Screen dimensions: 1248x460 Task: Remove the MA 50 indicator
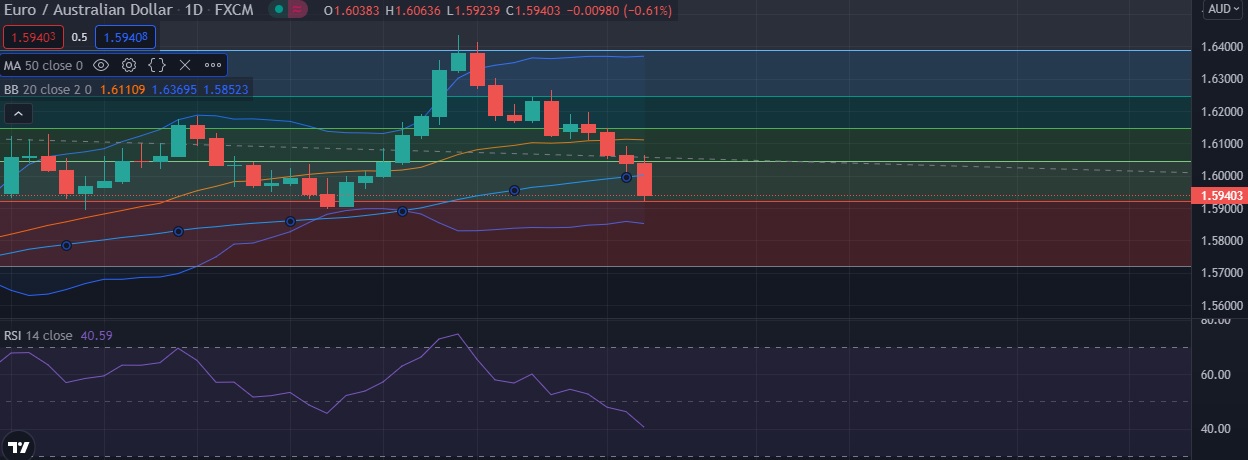184,65
